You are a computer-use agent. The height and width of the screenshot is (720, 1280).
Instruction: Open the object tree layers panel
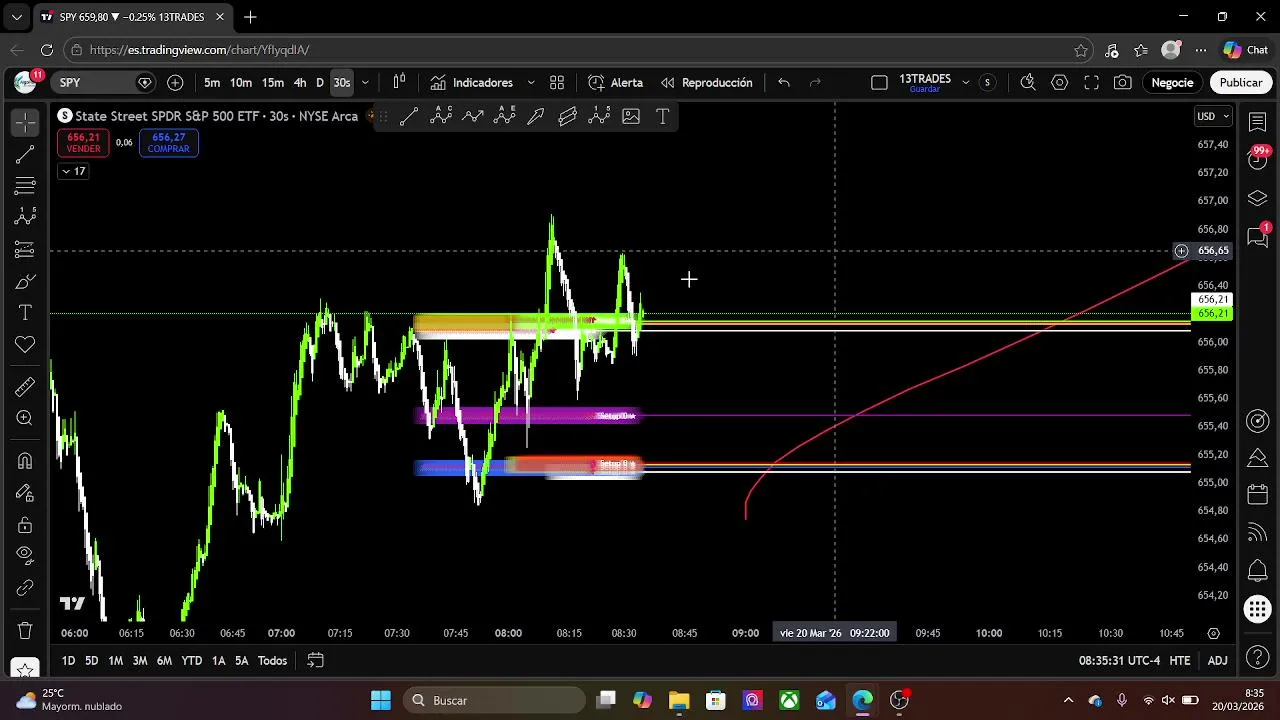tap(1258, 198)
